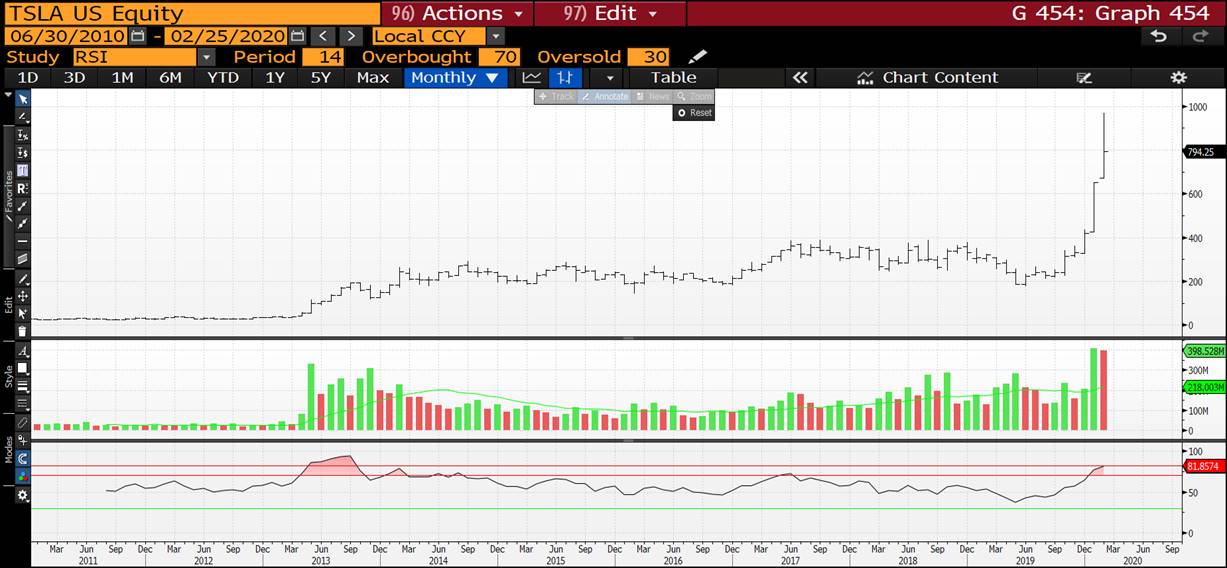Select the 3D range tab
The height and width of the screenshot is (568, 1227).
(x=75, y=77)
